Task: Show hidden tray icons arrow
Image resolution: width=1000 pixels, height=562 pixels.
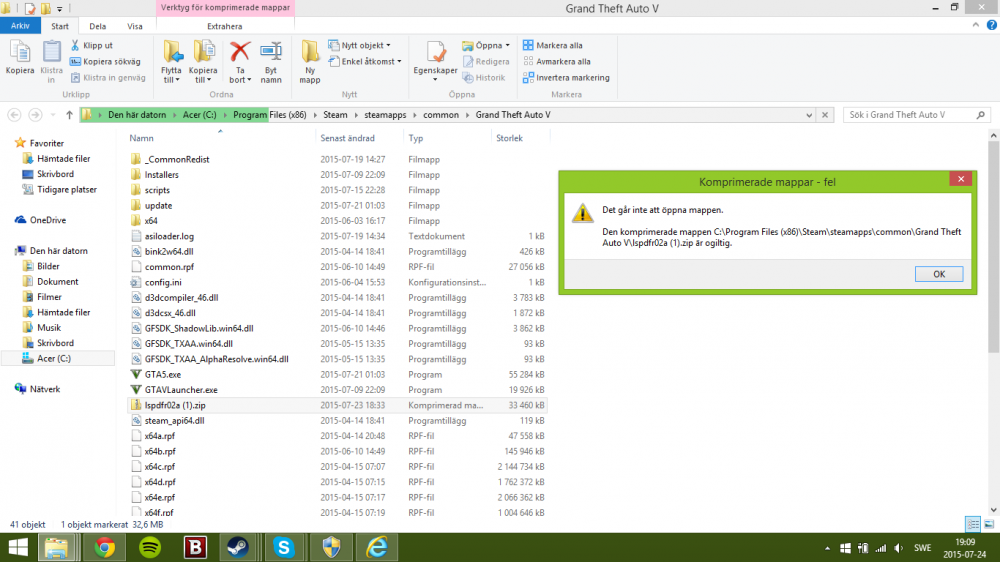Action: 827,548
